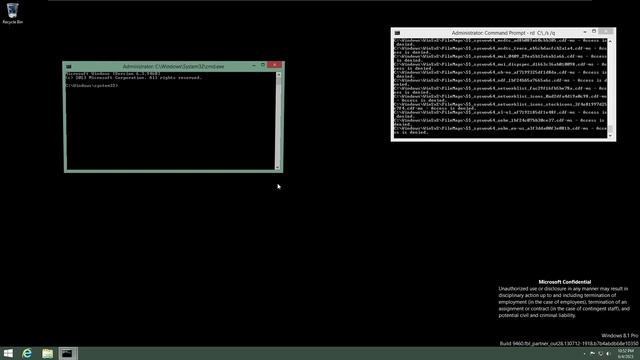Screen dimensions: 640x360
Task: Click scroll-down arrow in rd command window
Action: [x=610, y=136]
